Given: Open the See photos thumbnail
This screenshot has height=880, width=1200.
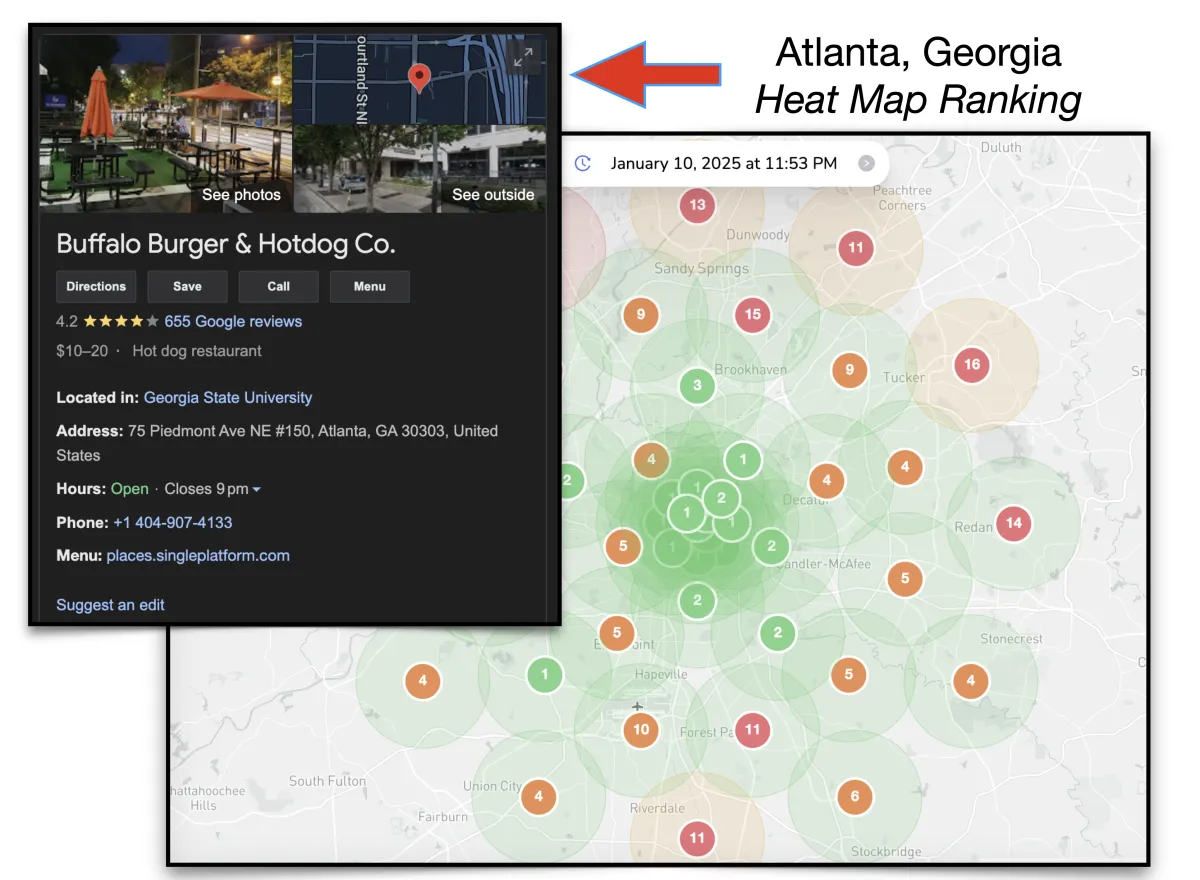Looking at the screenshot, I should (166, 124).
